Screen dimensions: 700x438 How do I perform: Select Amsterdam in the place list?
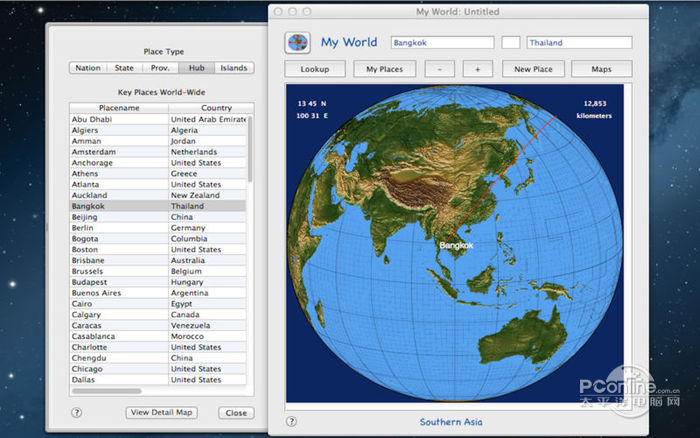click(158, 152)
